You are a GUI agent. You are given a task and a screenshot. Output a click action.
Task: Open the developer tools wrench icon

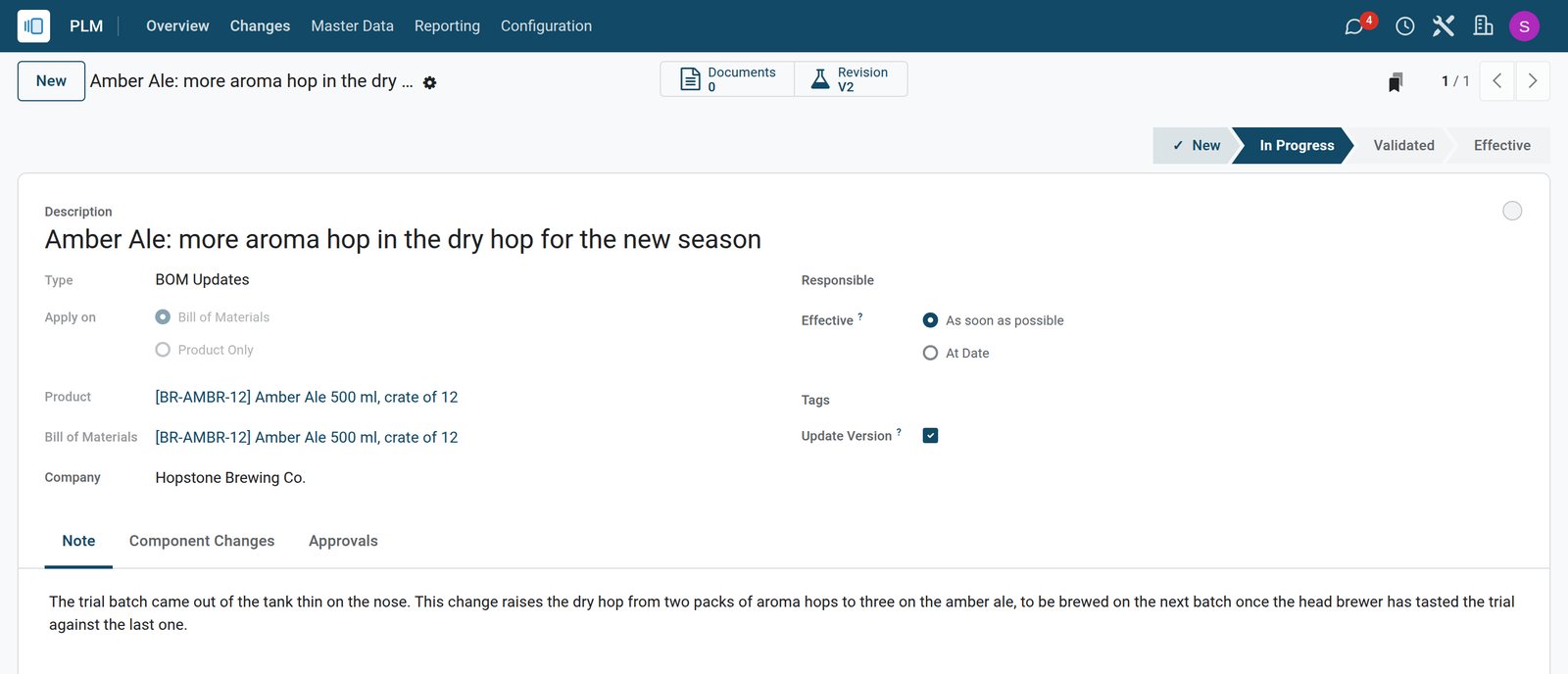pyautogui.click(x=1444, y=26)
